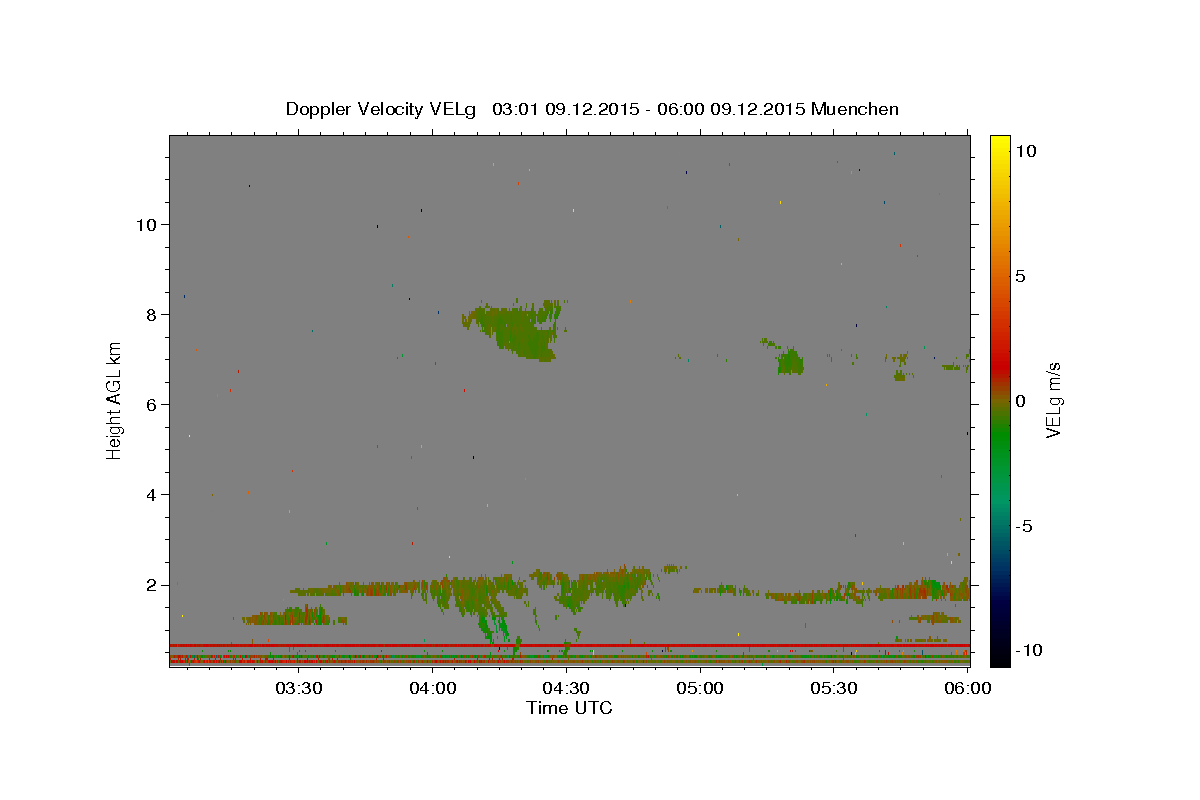Select the 'Time UTC' axis label
Screen dimensions: 1200x800
(569, 708)
